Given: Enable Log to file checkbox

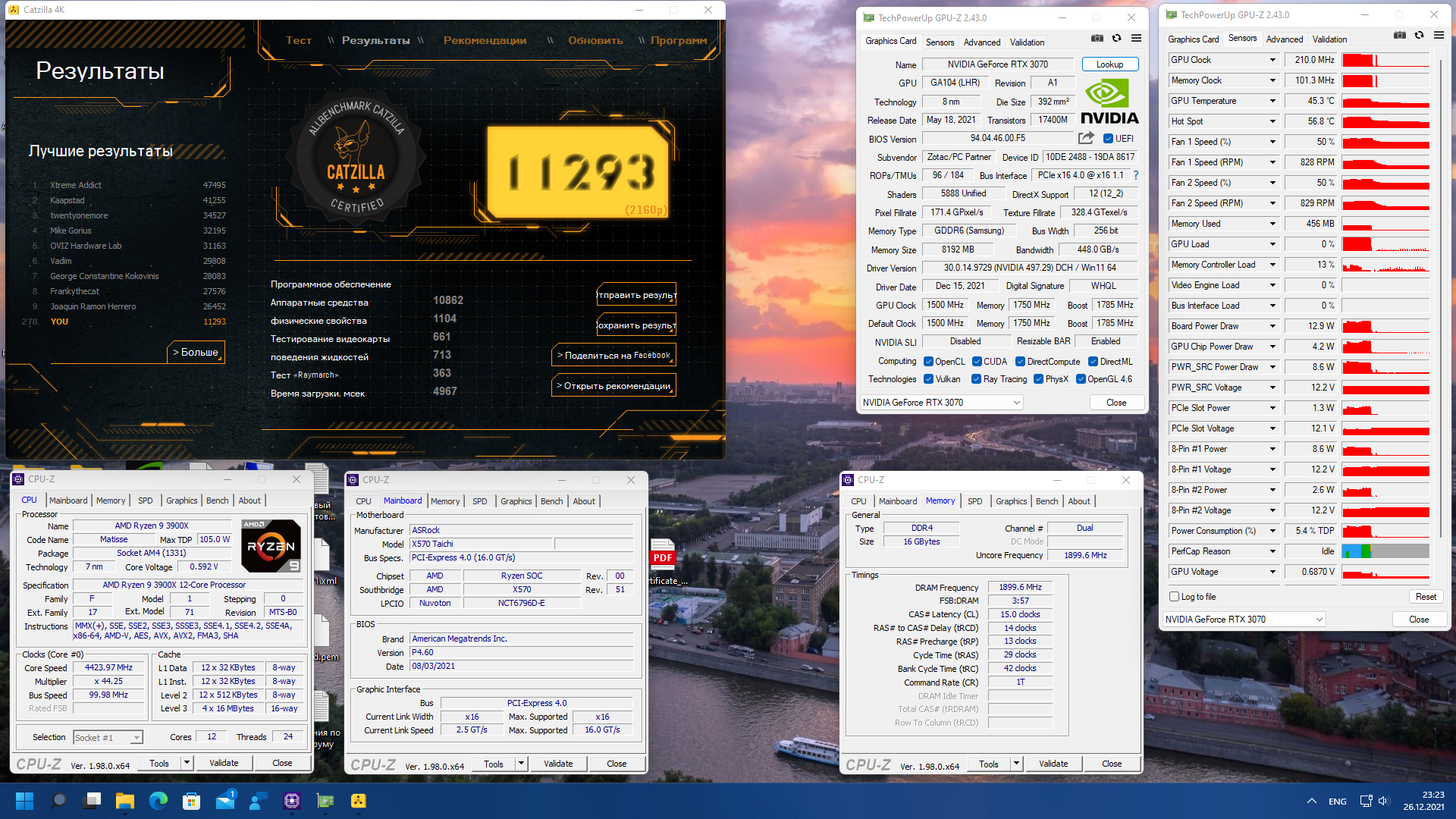Looking at the screenshot, I should [1175, 597].
